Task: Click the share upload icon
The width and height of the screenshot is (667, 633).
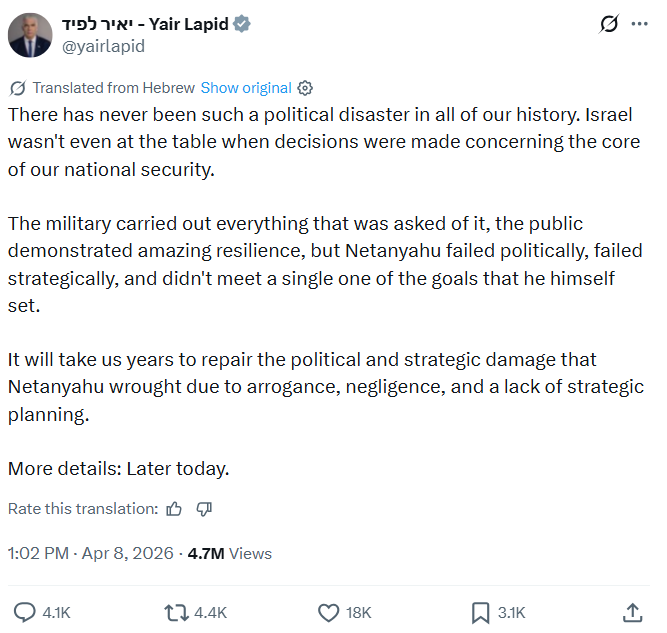Action: coord(632,612)
